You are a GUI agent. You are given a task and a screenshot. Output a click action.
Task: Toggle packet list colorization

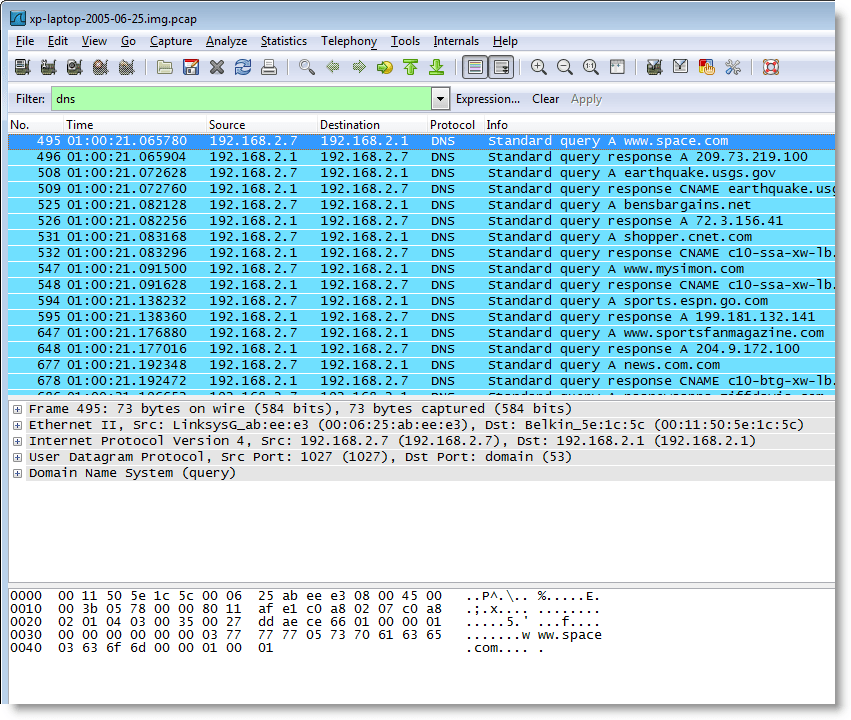(475, 67)
